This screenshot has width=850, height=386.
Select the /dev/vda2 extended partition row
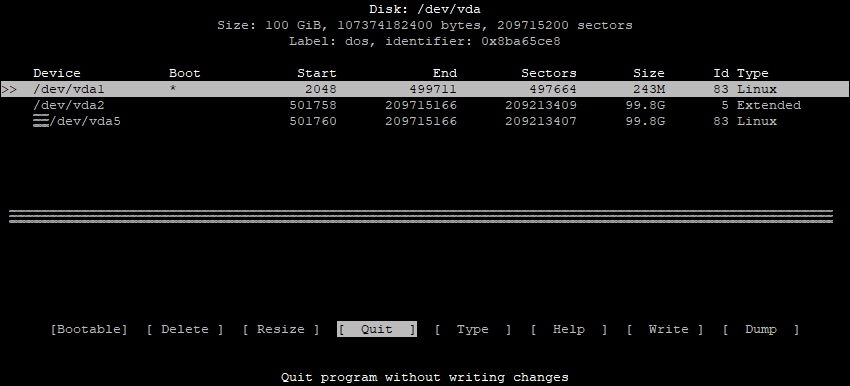[424, 105]
